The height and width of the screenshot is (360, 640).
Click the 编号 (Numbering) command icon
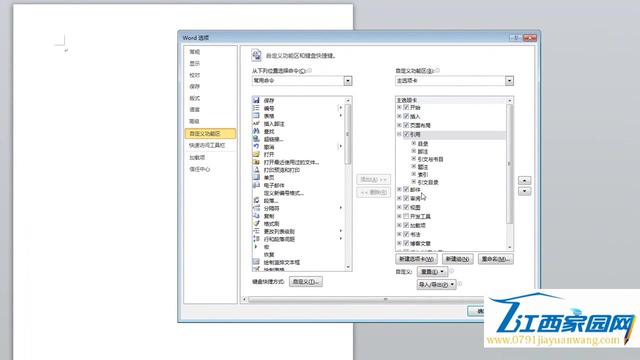(256, 108)
